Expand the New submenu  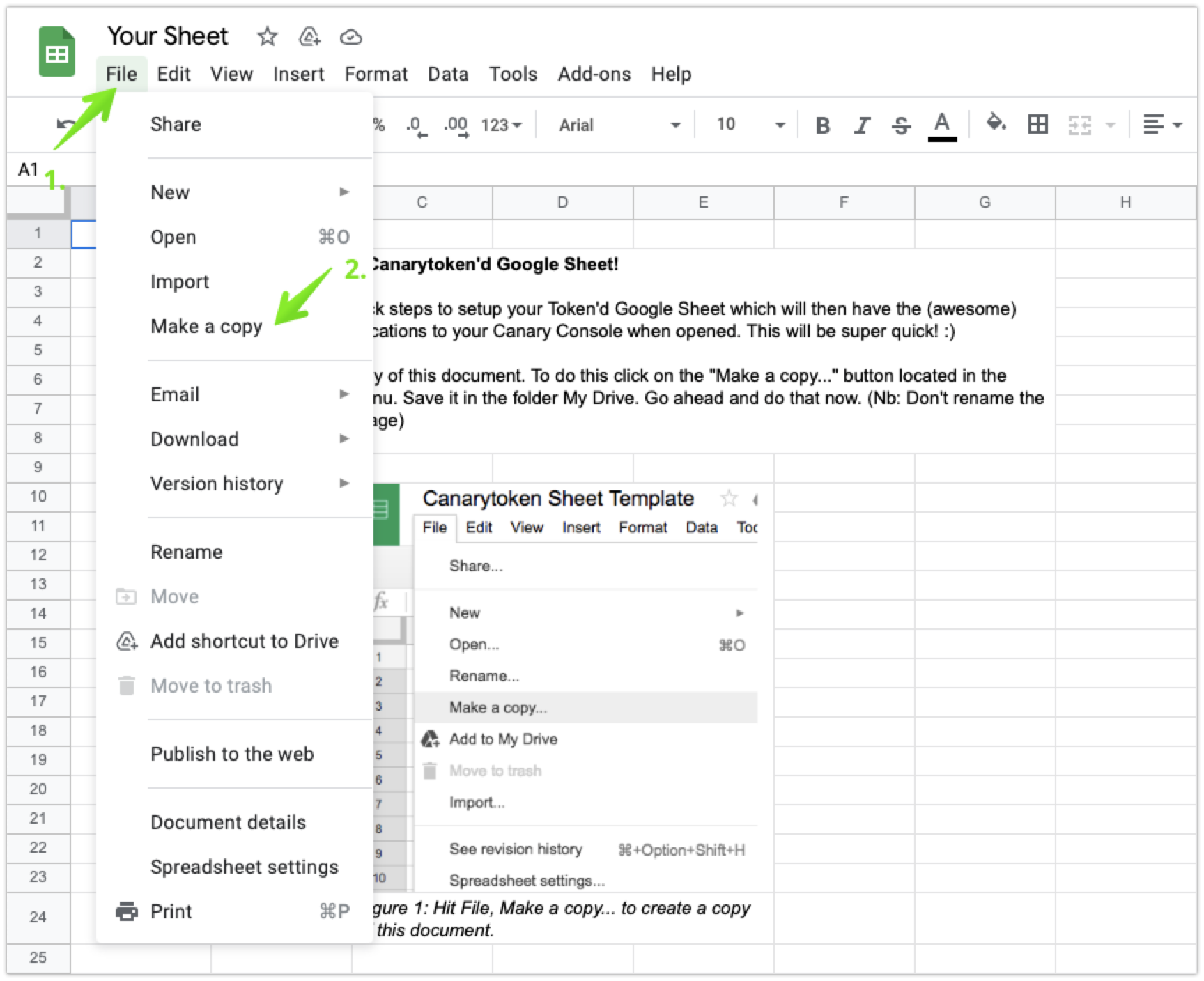point(235,192)
